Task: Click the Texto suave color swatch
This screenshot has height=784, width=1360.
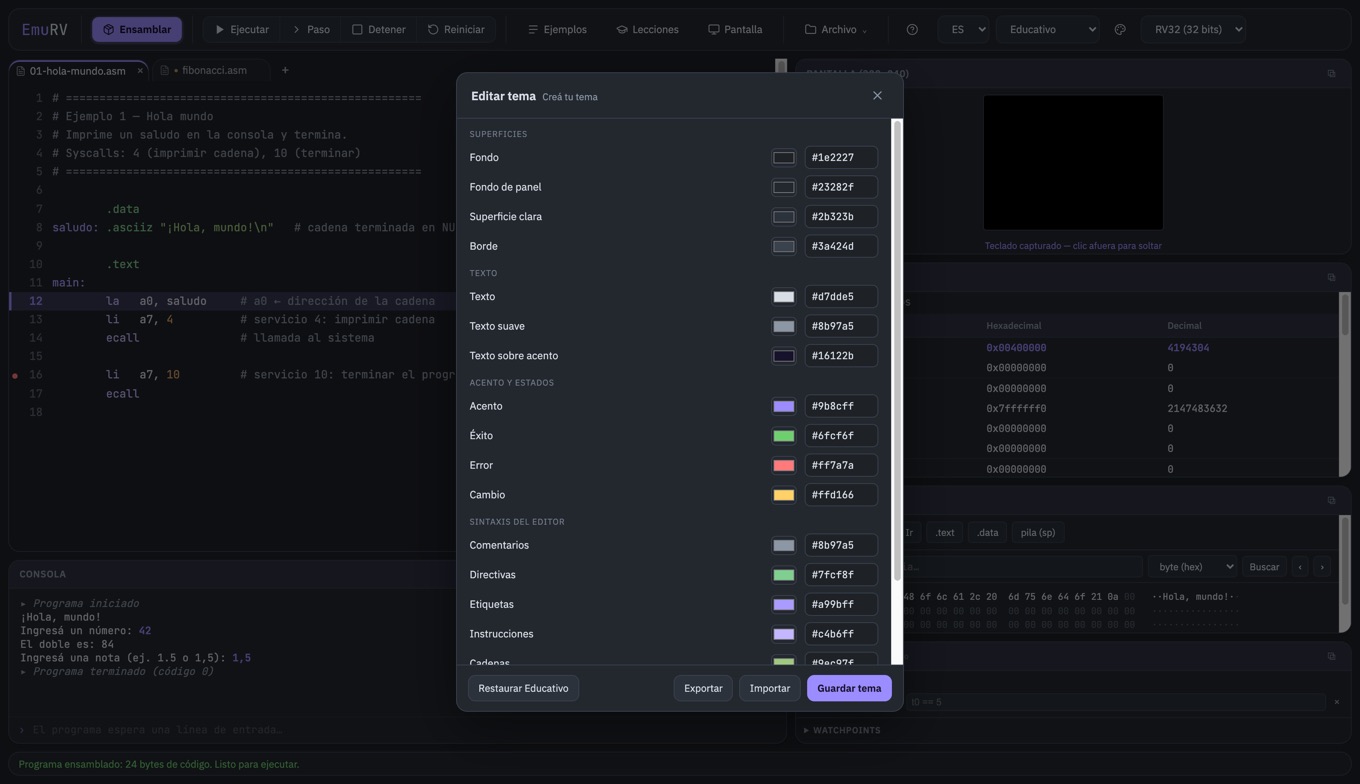Action: click(x=784, y=326)
